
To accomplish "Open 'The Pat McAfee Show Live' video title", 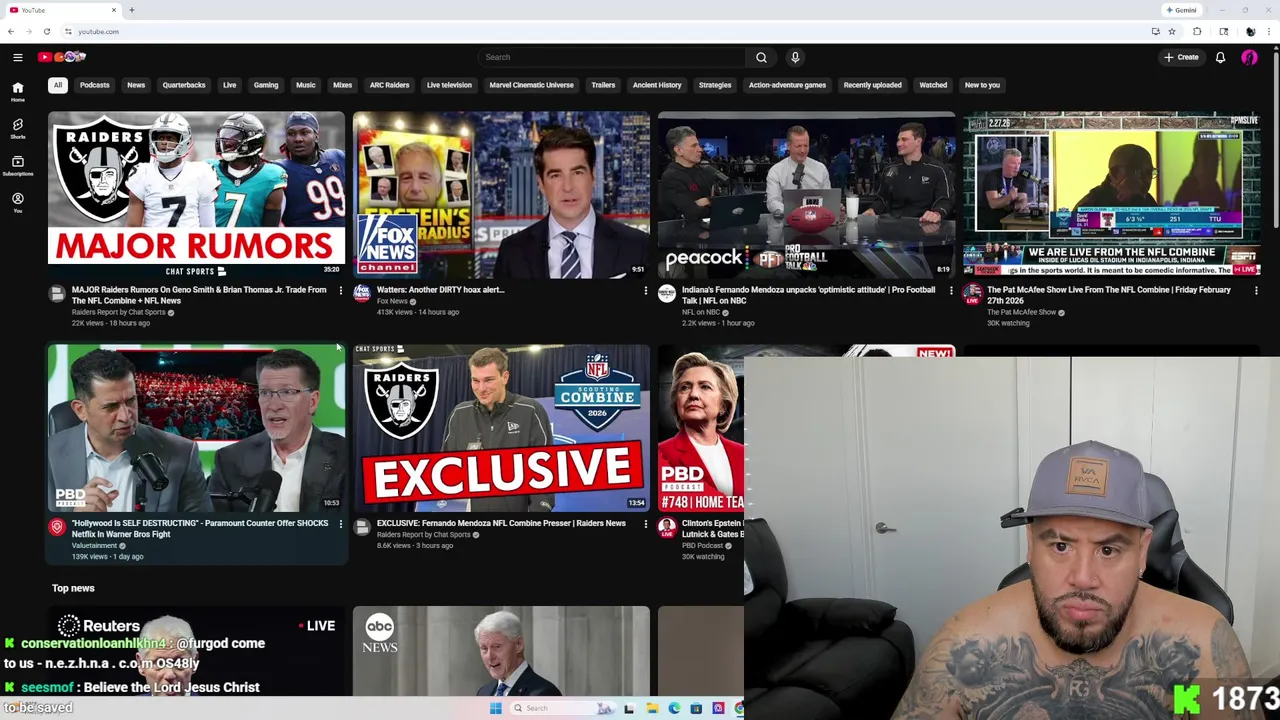I will [x=1109, y=295].
